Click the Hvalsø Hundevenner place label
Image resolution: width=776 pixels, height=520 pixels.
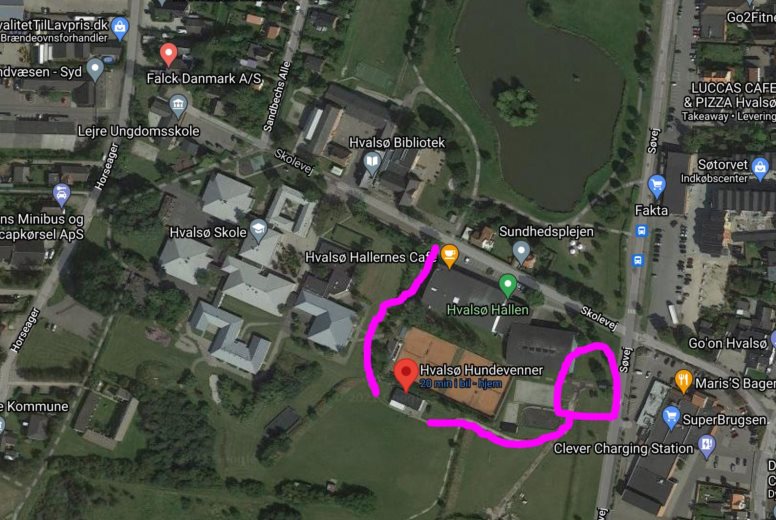click(481, 370)
